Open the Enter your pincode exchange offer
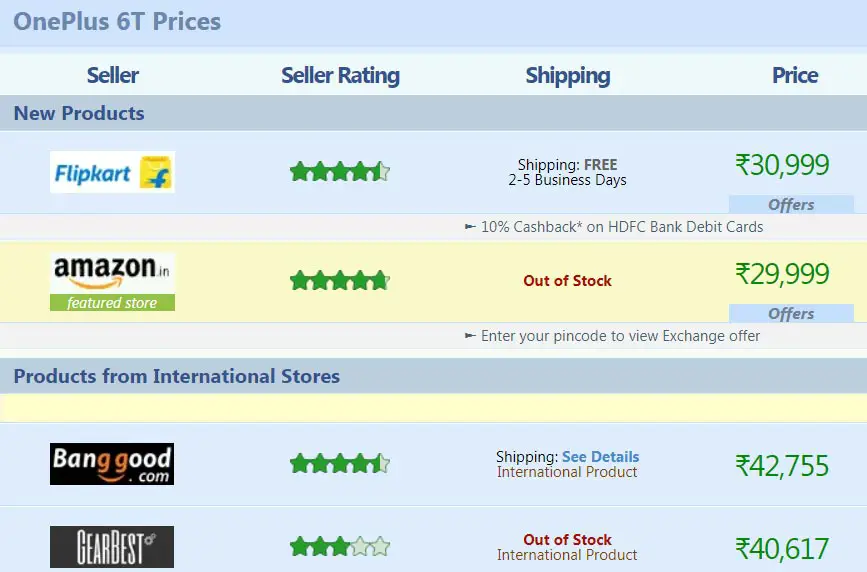 coord(613,336)
